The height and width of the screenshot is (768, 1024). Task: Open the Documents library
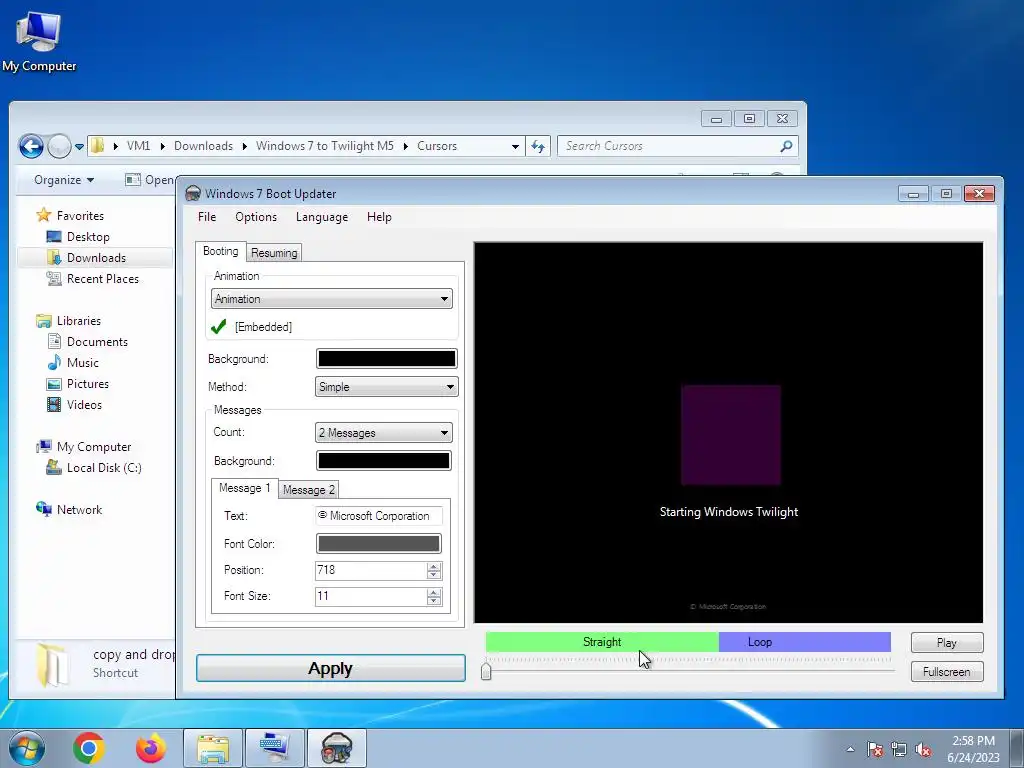tap(97, 342)
